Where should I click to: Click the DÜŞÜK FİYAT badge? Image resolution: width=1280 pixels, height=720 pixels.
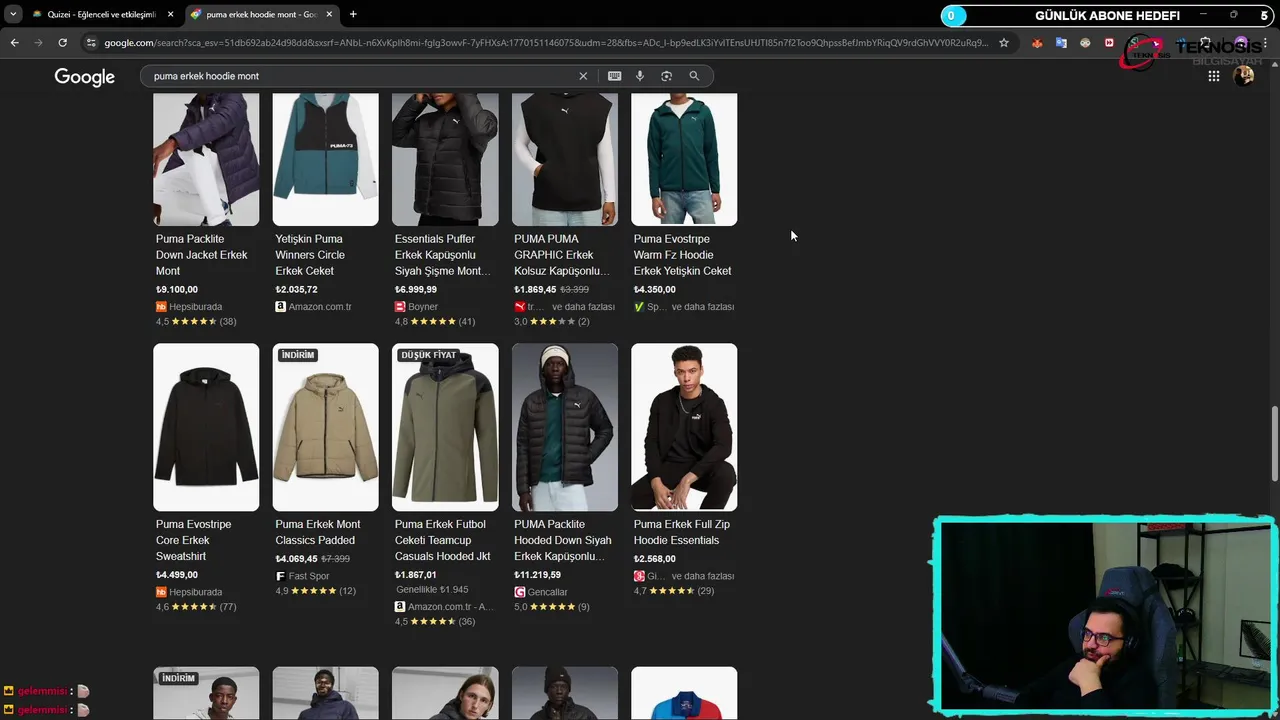[428, 355]
